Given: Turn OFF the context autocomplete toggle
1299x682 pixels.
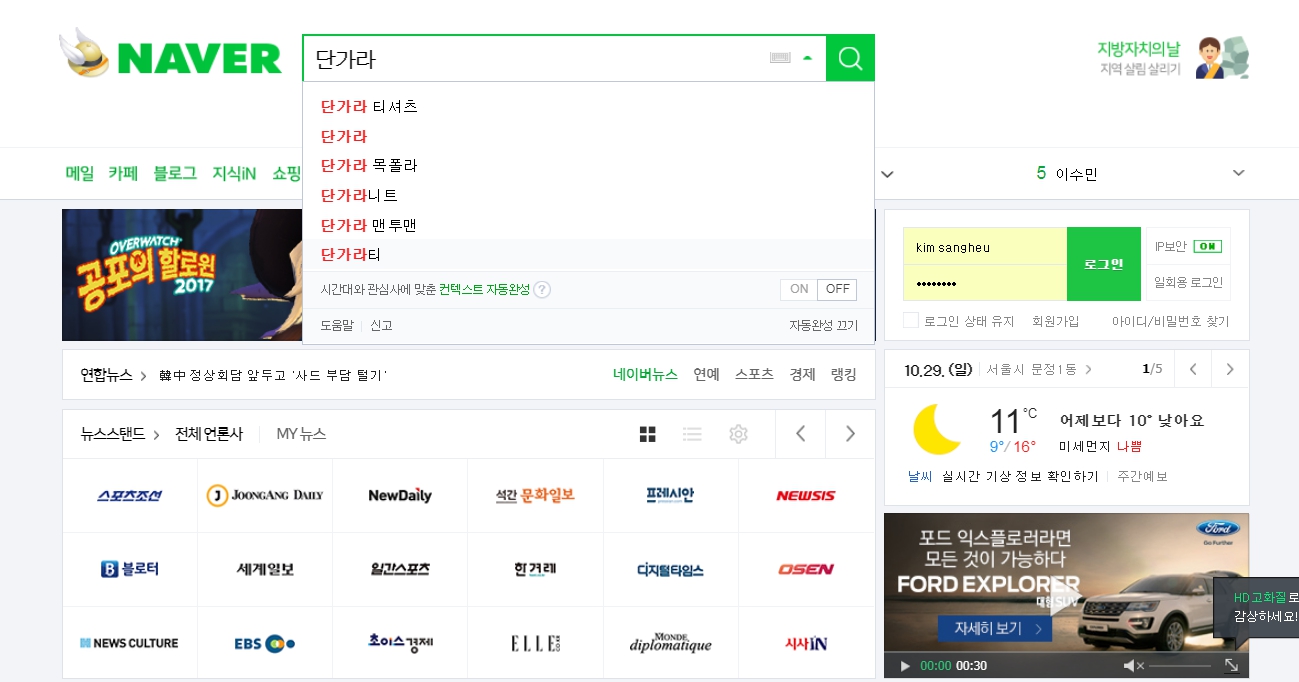Looking at the screenshot, I should pos(837,289).
